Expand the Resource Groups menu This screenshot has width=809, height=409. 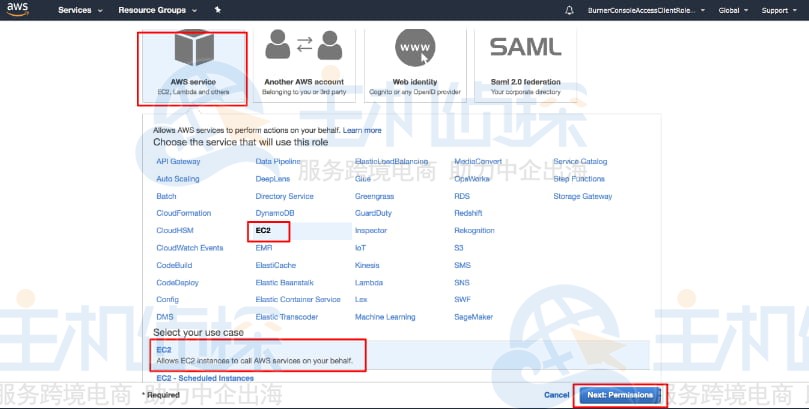156,10
